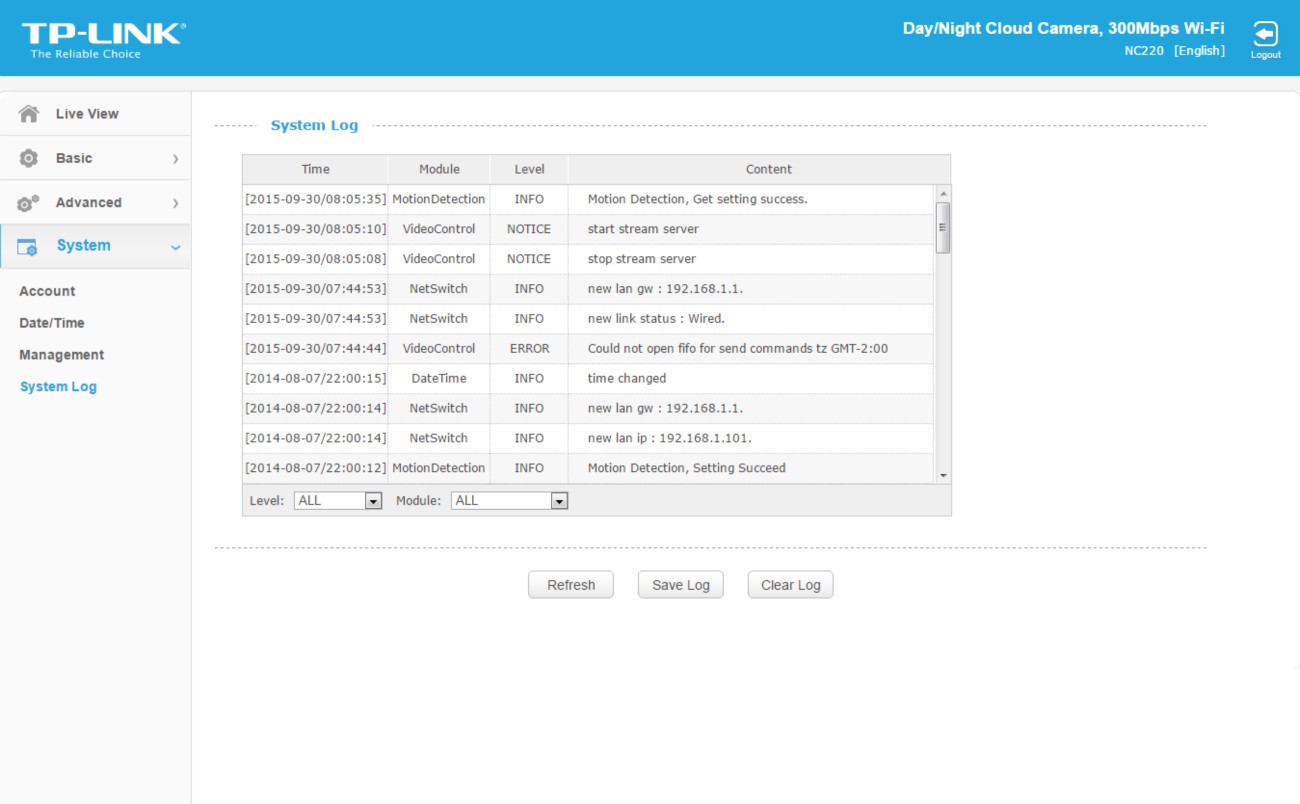The width and height of the screenshot is (1300, 804).
Task: Select System Log in sidebar
Action: tap(58, 387)
